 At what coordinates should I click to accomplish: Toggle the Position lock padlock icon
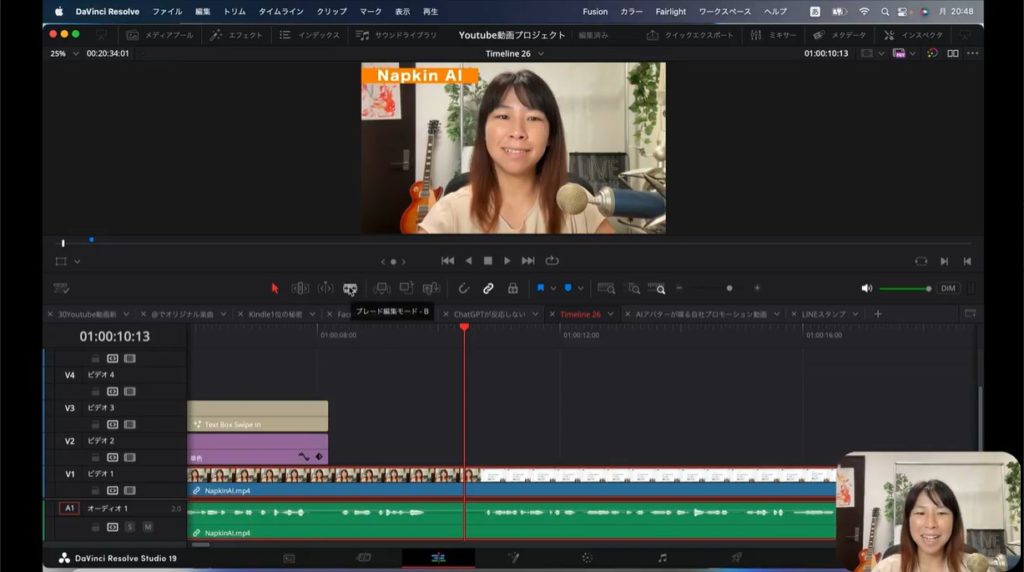pos(513,288)
